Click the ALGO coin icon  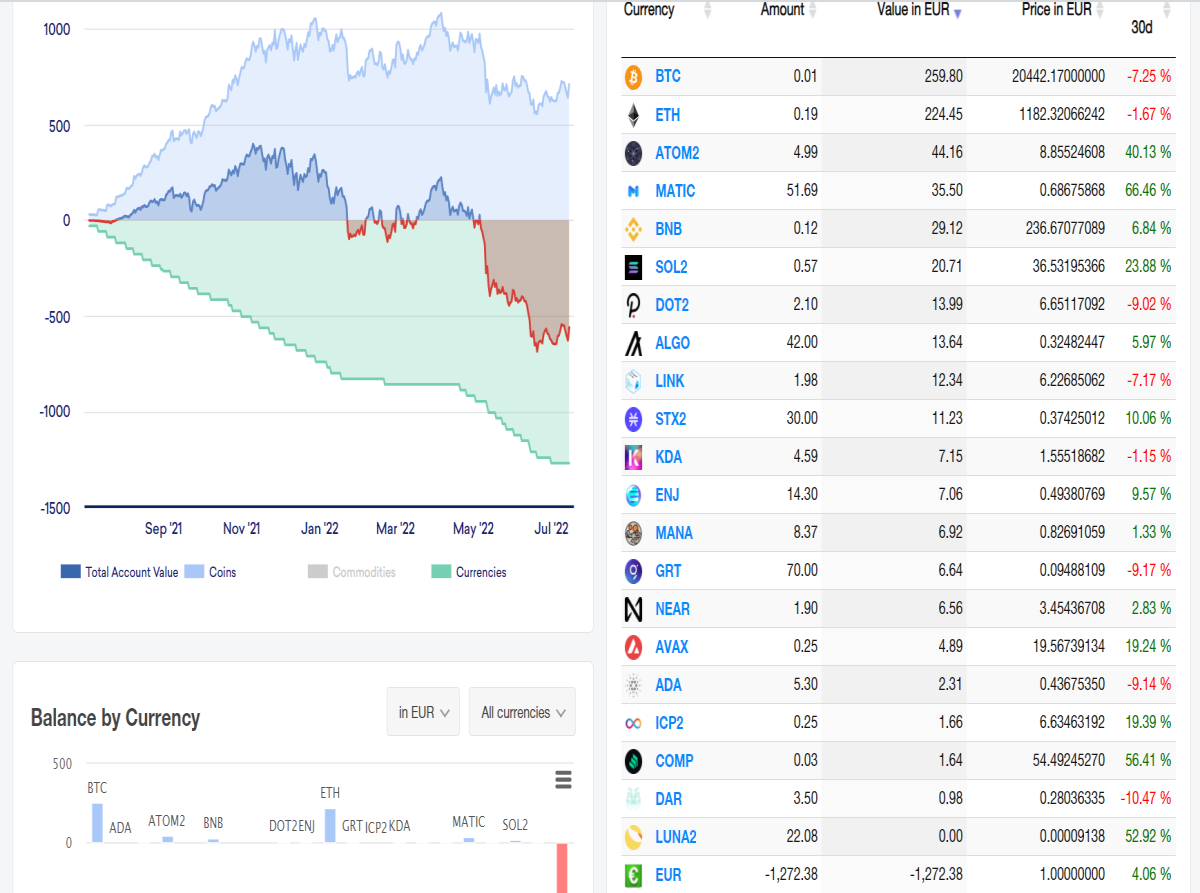(x=633, y=343)
